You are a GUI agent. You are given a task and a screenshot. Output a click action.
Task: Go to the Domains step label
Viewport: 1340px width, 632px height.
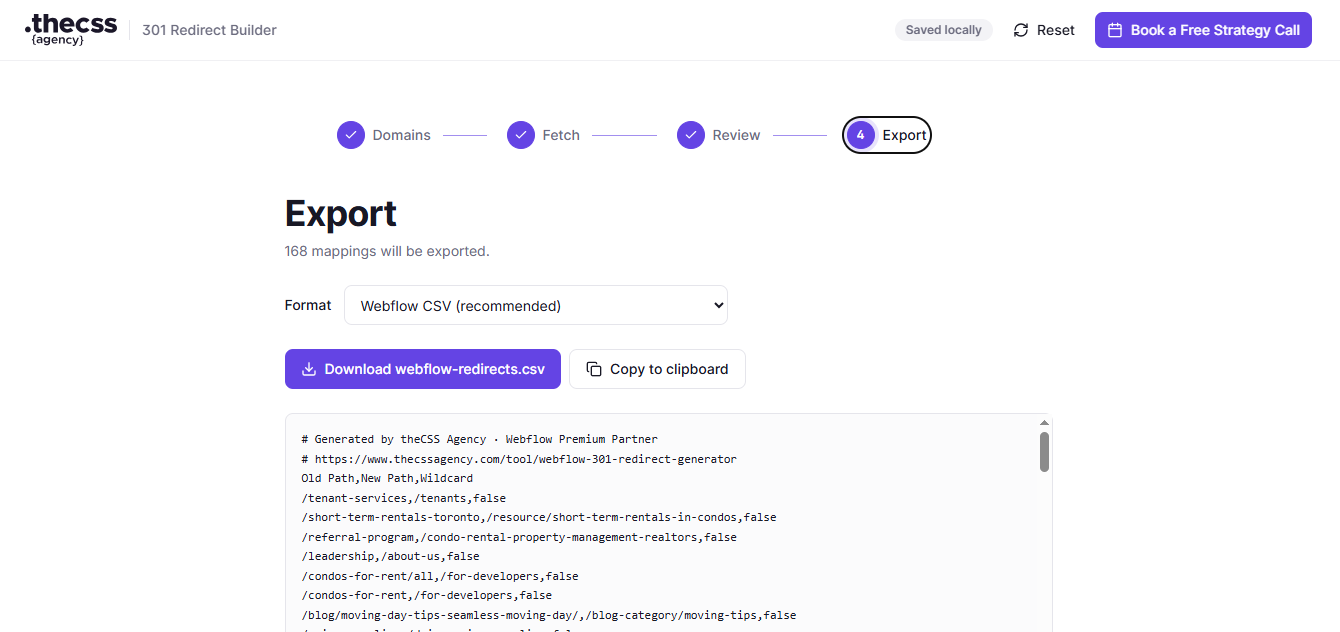click(402, 135)
